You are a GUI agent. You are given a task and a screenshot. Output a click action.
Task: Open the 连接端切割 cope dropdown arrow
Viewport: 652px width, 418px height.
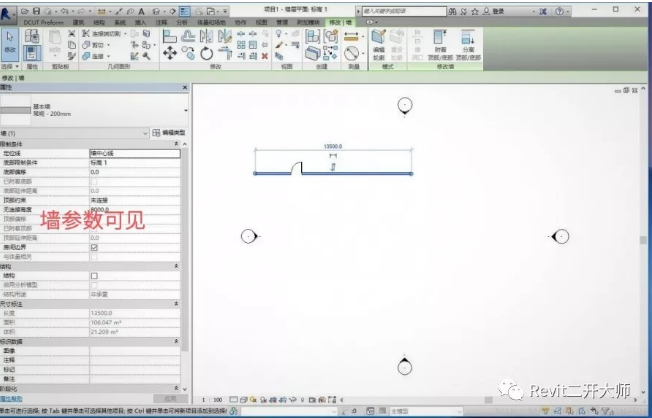125,34
